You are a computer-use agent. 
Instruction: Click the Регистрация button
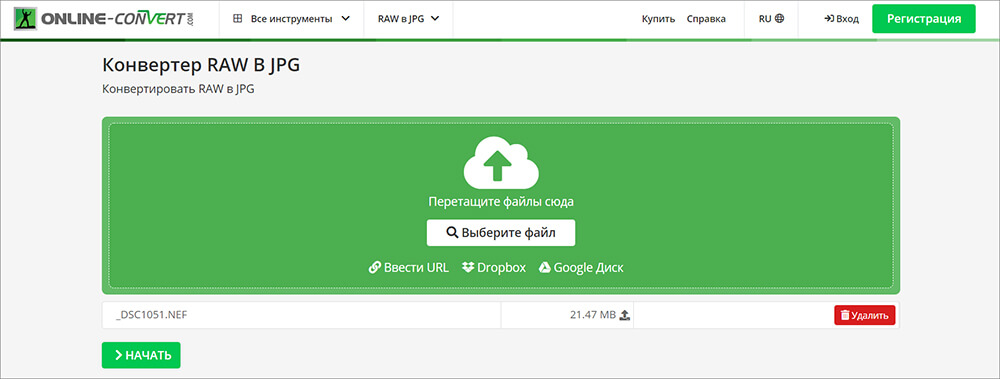[923, 19]
